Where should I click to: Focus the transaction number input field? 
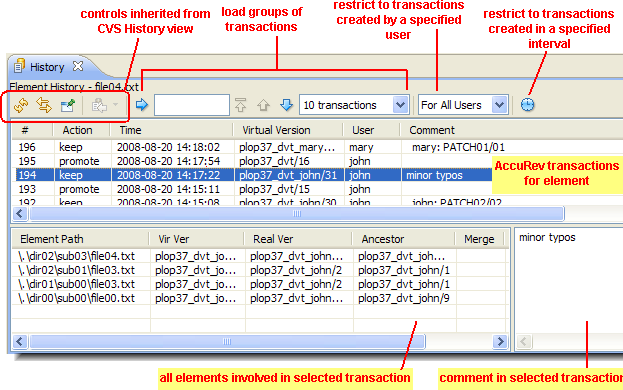pos(192,105)
